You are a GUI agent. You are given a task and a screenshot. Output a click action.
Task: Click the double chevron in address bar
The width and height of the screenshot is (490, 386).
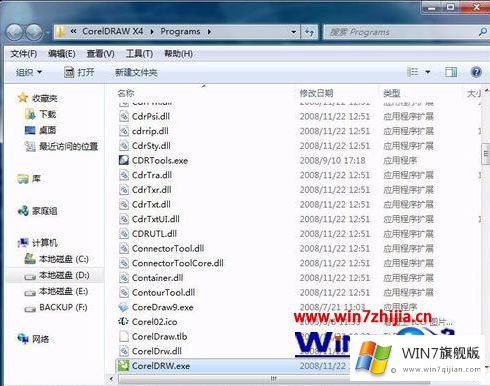click(x=74, y=31)
